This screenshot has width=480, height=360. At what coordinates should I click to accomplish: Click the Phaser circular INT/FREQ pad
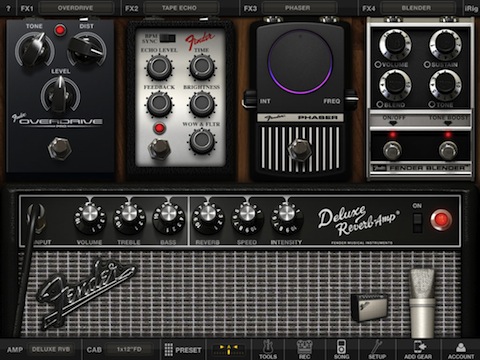300,61
